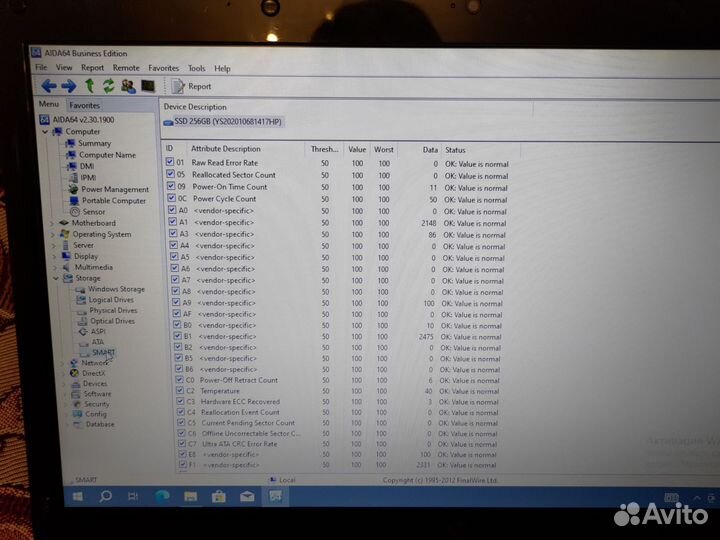
Task: Open the Help menu
Action: tap(222, 68)
